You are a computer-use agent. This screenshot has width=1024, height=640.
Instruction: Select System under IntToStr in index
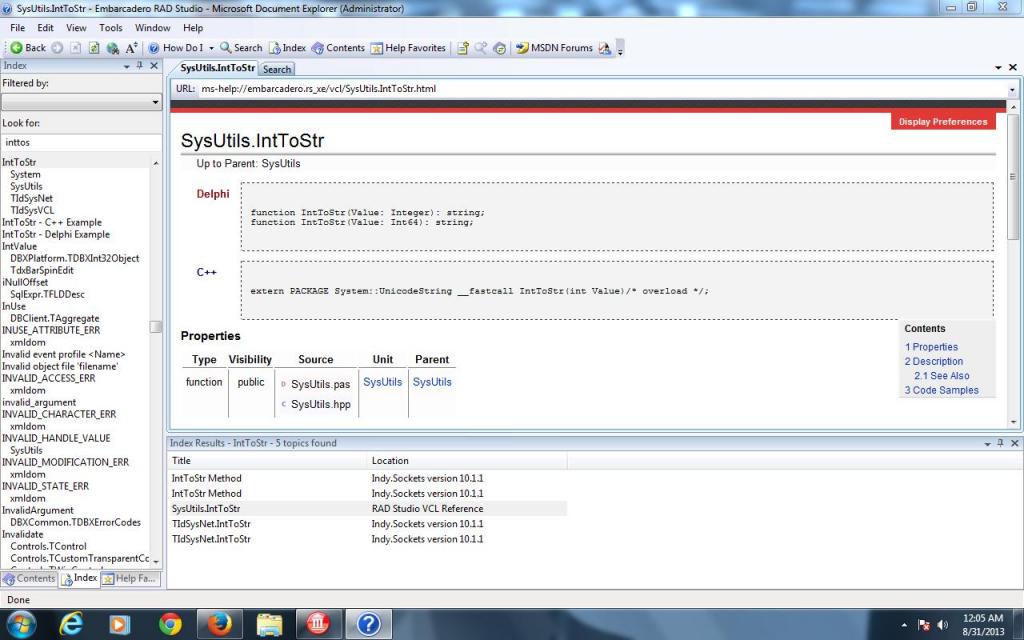tap(25, 174)
